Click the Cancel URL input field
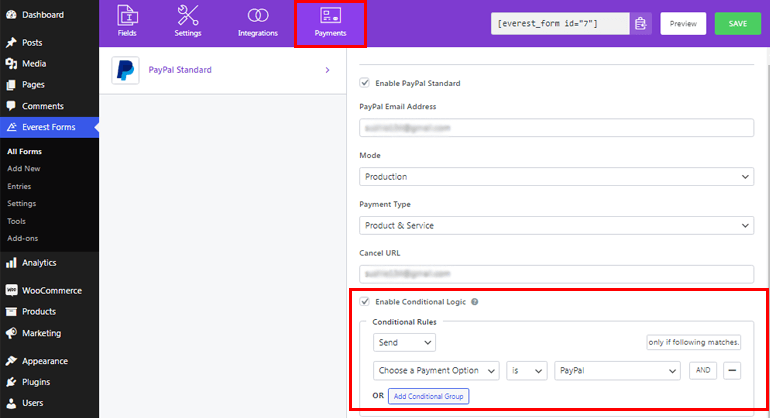The width and height of the screenshot is (770, 418). 556,274
